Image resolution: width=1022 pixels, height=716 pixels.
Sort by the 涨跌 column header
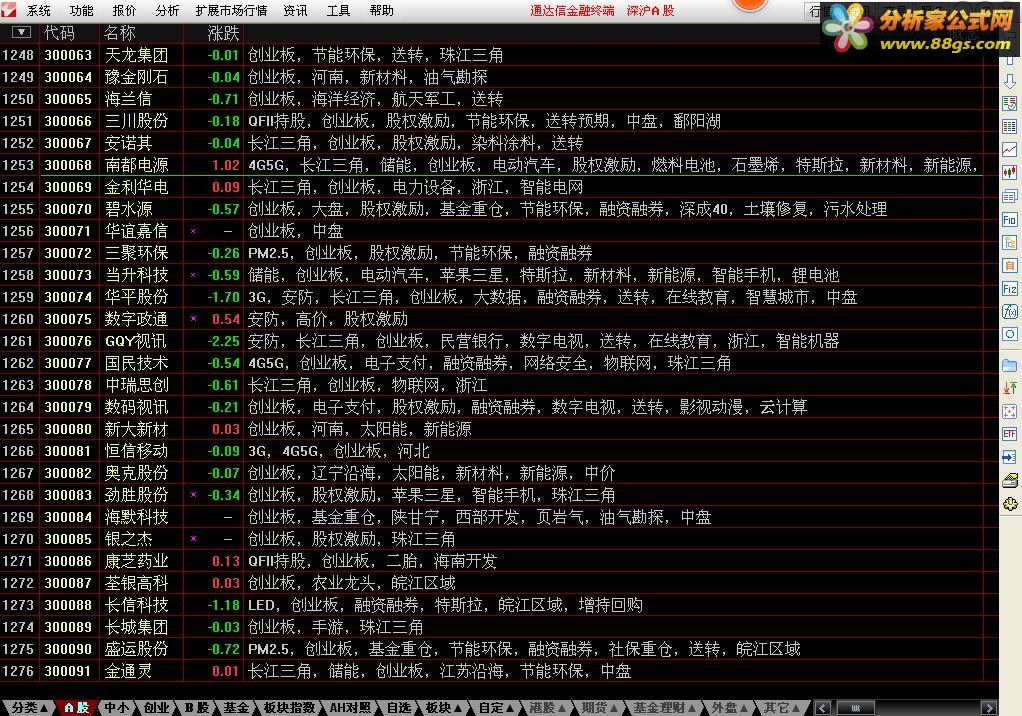(x=224, y=33)
